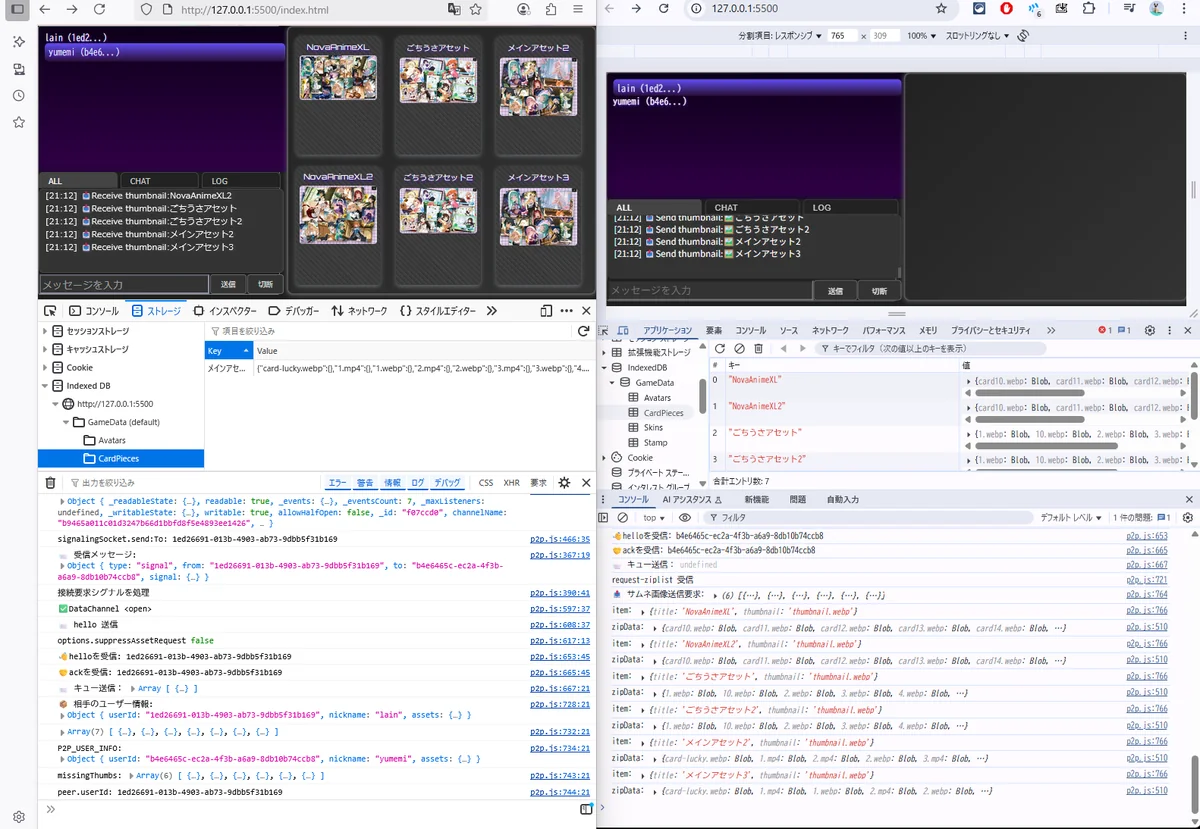Click 切断 button in right chat panel
1200x829 pixels.
(879, 291)
